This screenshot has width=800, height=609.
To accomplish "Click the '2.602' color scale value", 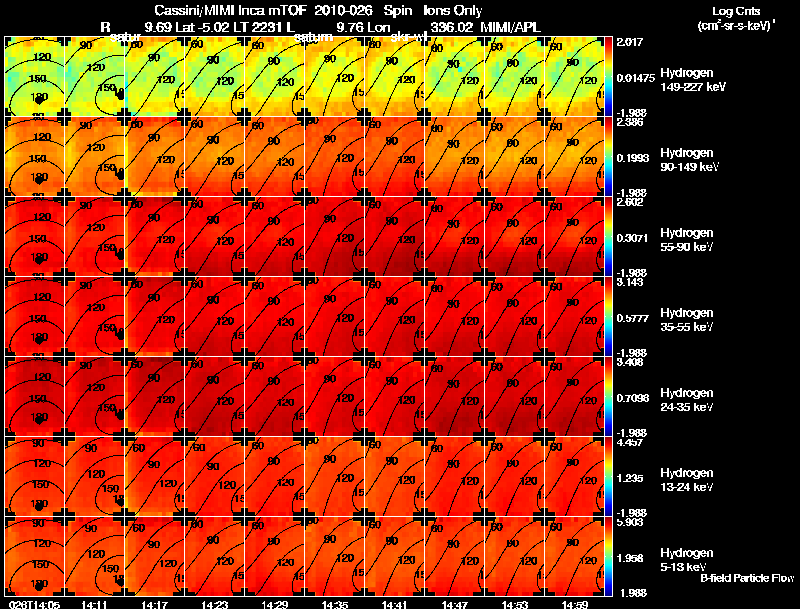I will click(630, 202).
